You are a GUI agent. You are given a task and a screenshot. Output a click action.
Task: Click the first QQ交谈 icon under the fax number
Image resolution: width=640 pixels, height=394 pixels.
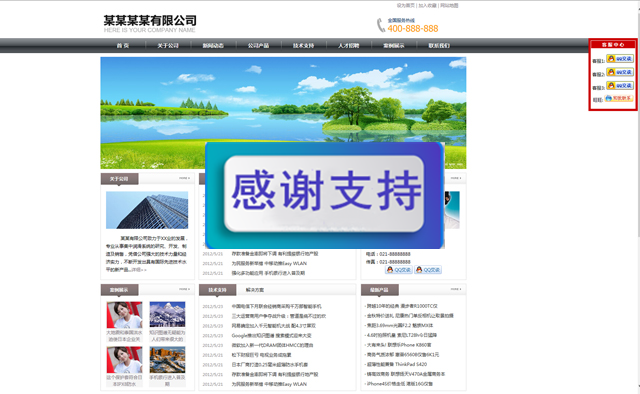(x=398, y=270)
